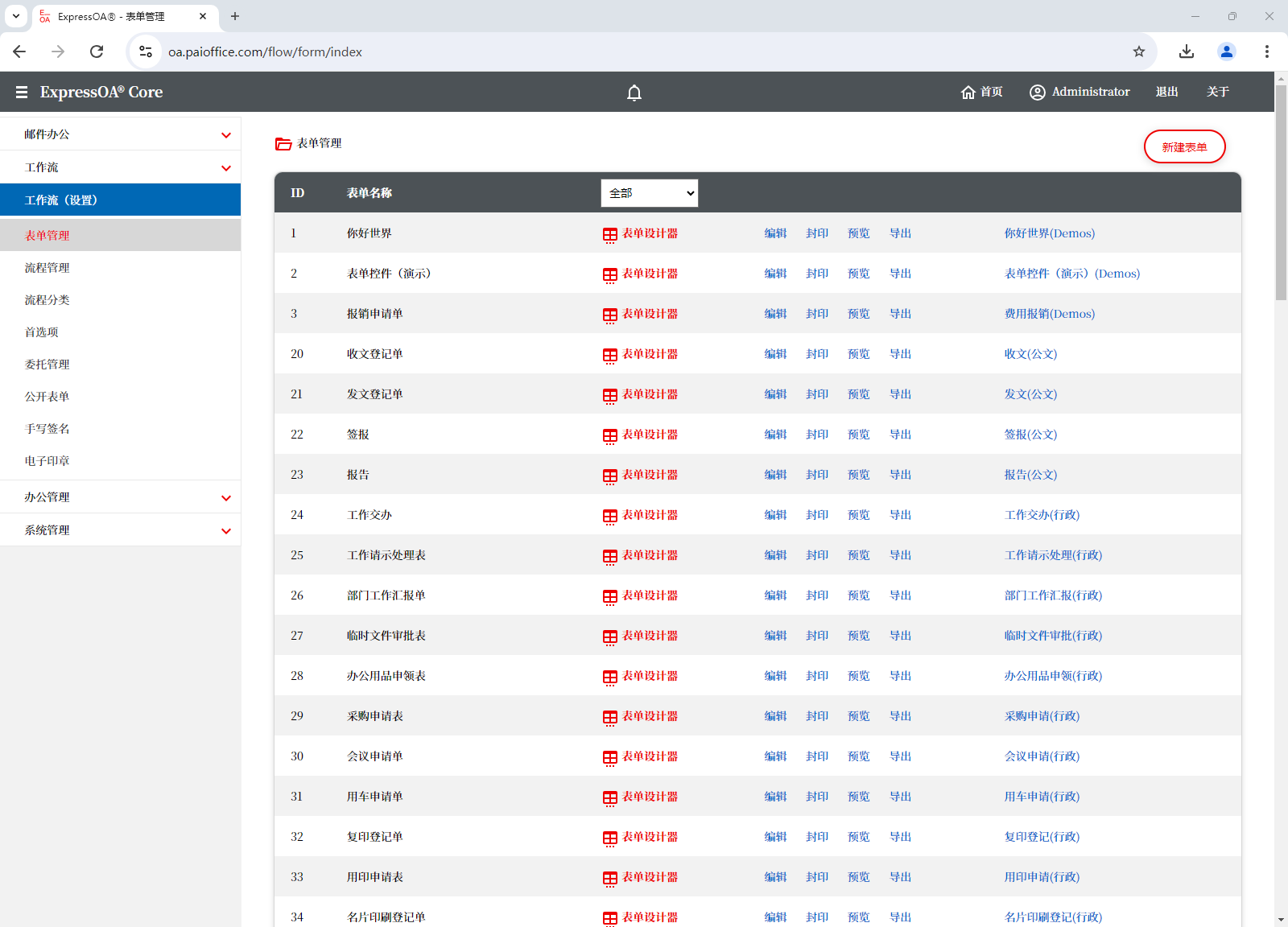Viewport: 1288px width, 927px height.
Task: Open form designer icon for 会议申请单
Action: 610,758
